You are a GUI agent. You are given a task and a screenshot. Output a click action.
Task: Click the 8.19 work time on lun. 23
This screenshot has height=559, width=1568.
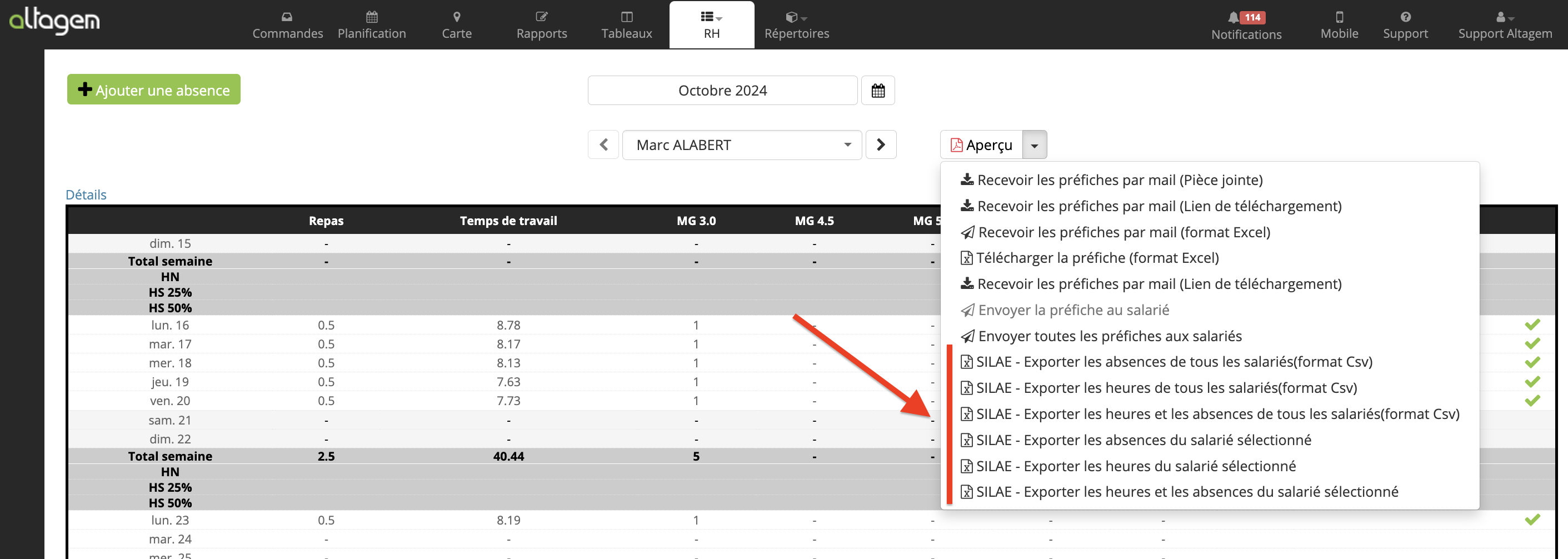tap(508, 520)
